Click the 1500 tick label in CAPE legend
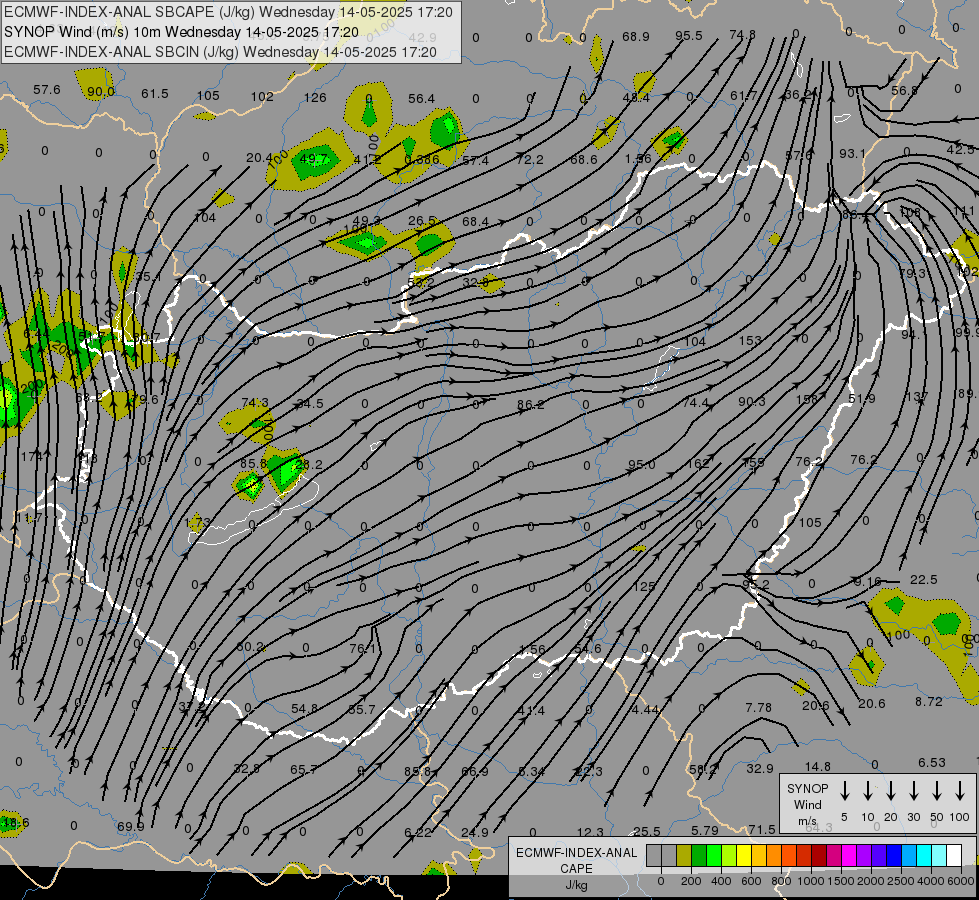 tap(841, 881)
